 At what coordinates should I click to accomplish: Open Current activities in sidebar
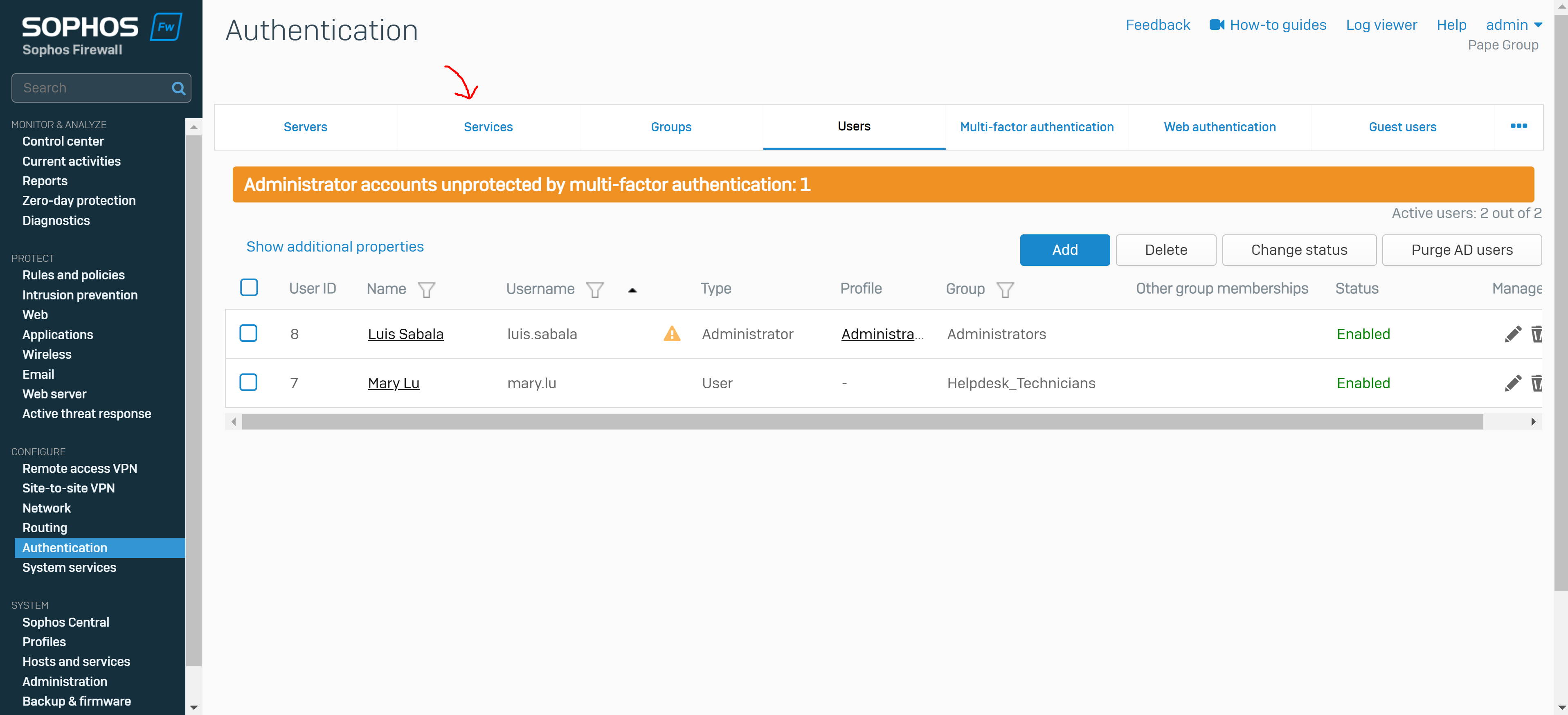pyautogui.click(x=71, y=161)
